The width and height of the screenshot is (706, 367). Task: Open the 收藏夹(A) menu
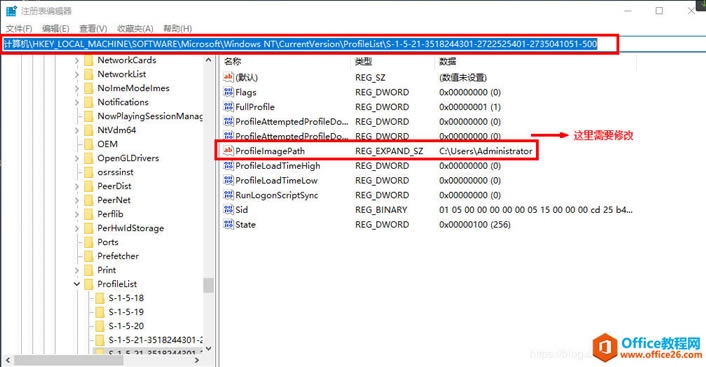coord(135,28)
